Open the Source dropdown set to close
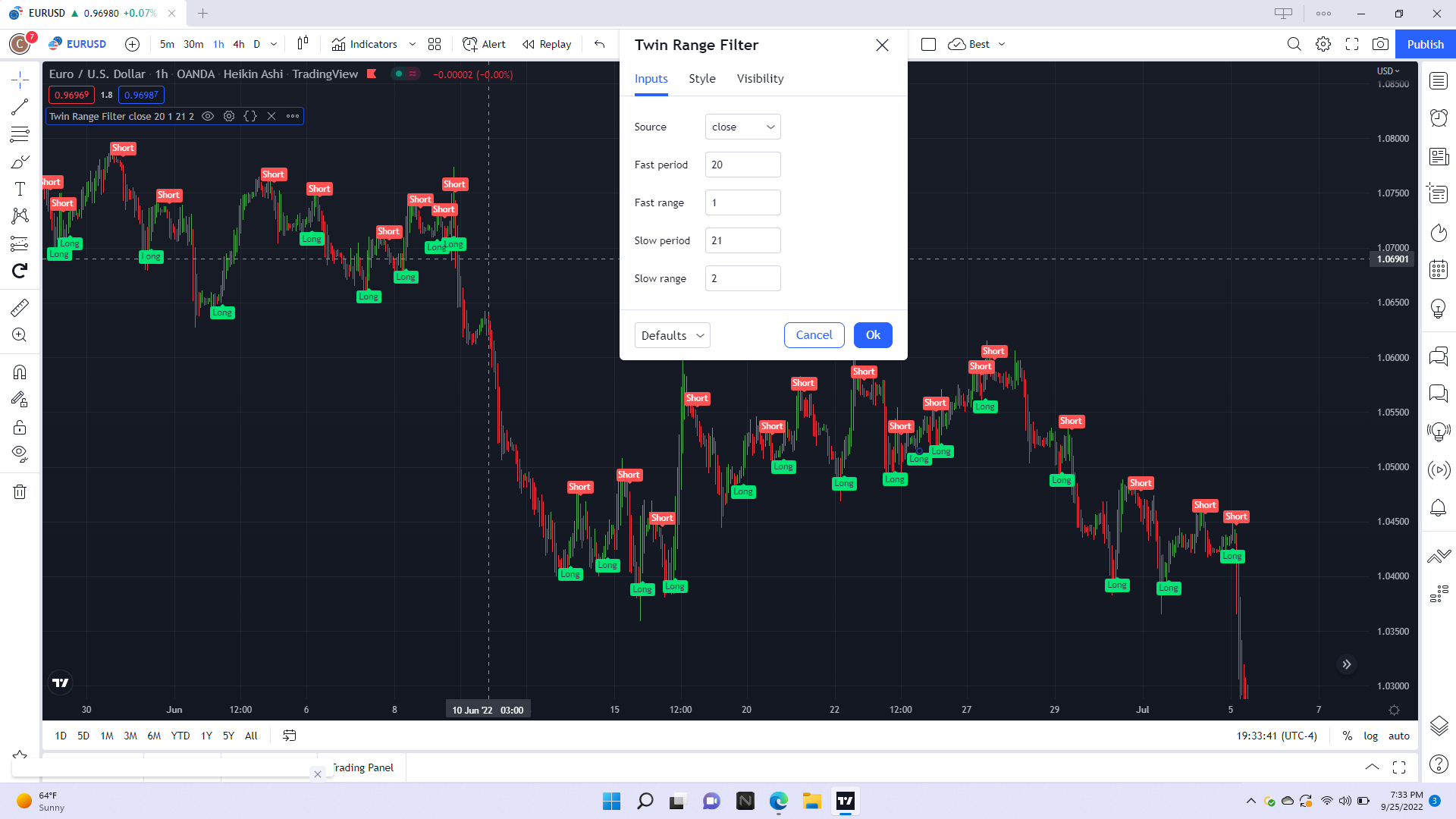Screen dimensions: 1456x819 point(742,127)
